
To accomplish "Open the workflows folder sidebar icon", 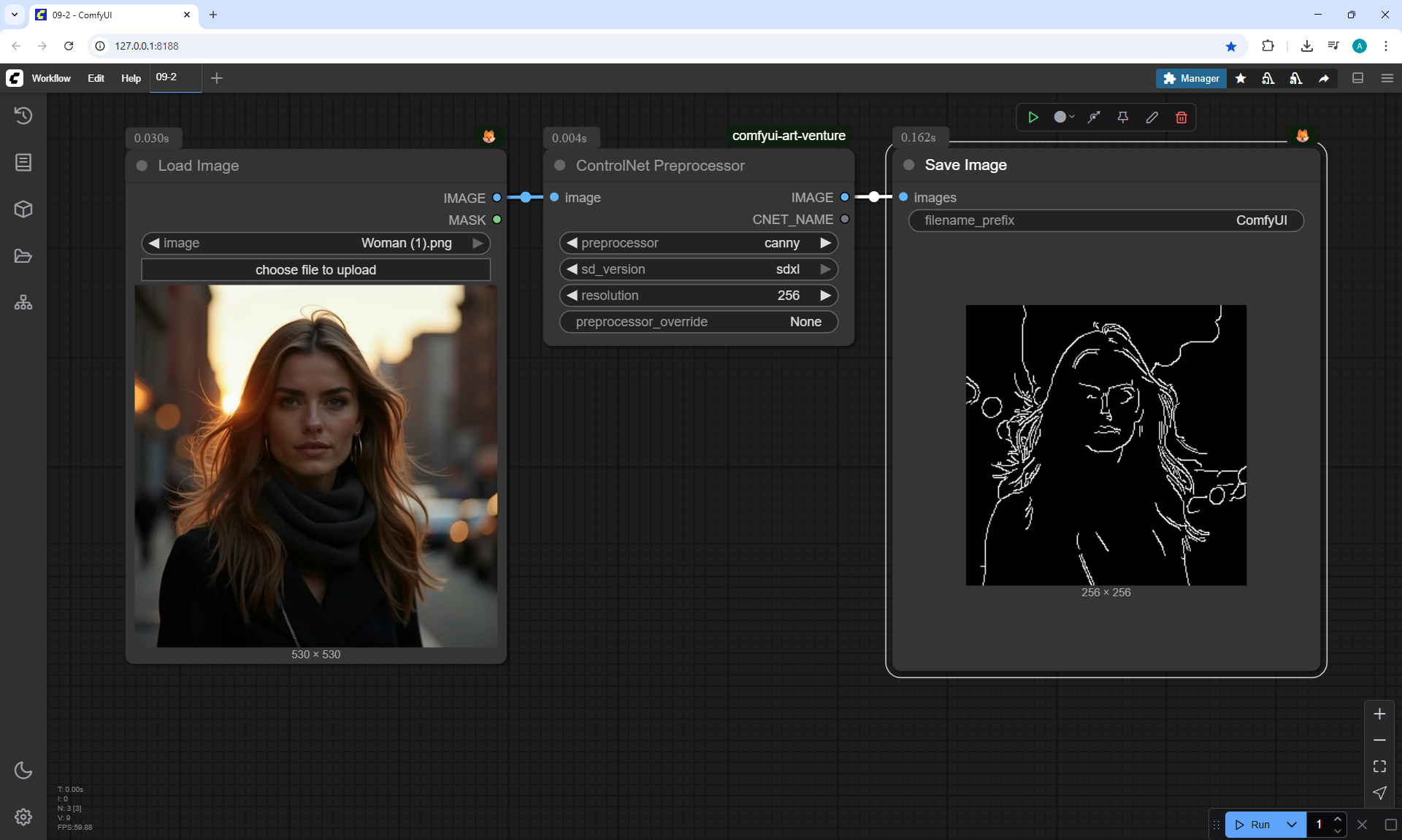I will (23, 256).
